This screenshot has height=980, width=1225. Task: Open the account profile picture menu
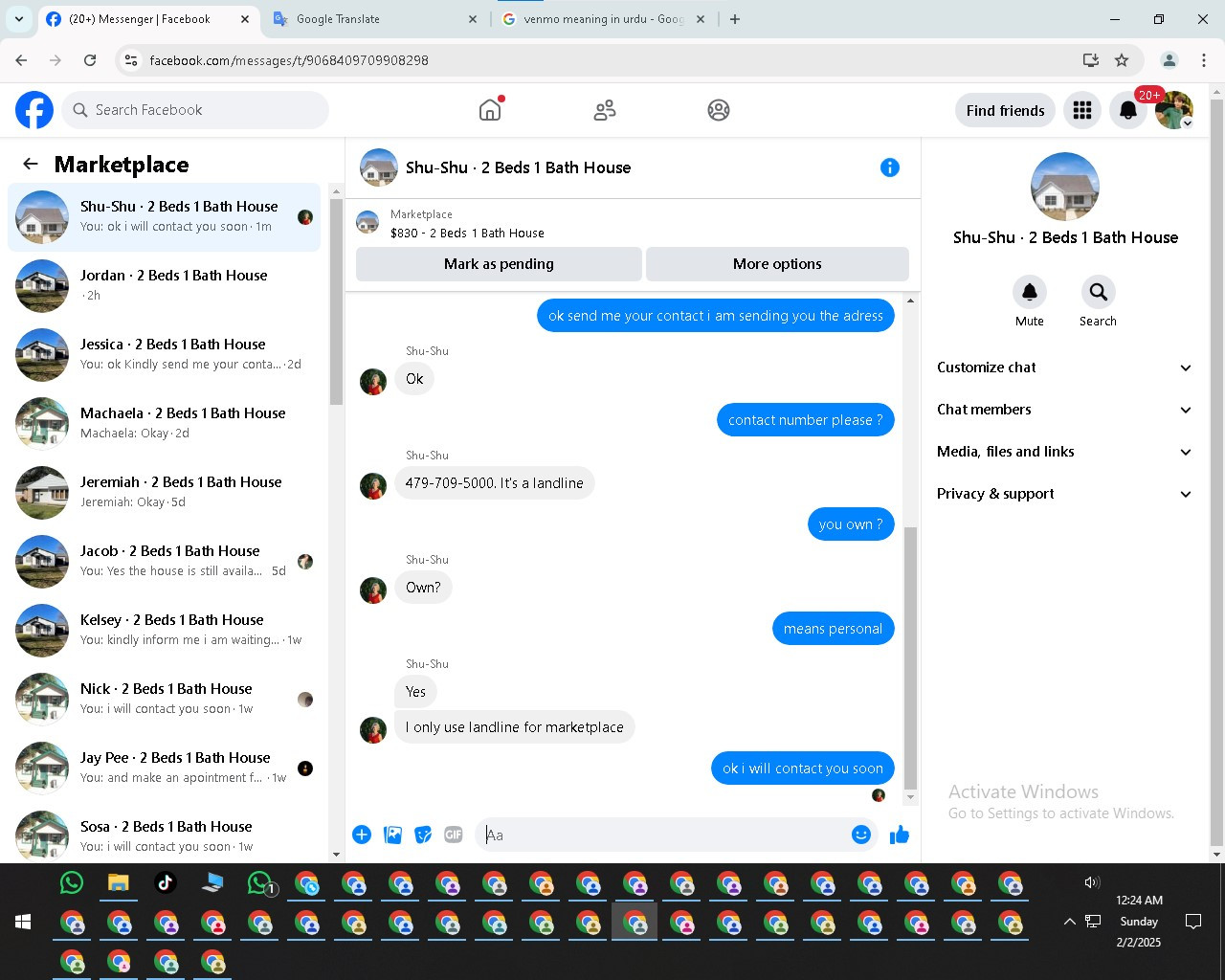point(1174,110)
